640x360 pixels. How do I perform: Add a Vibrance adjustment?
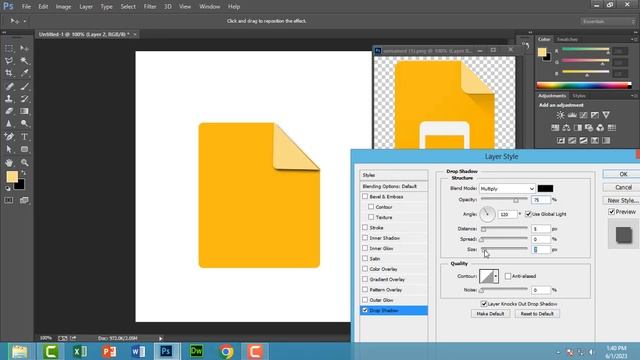[606, 115]
